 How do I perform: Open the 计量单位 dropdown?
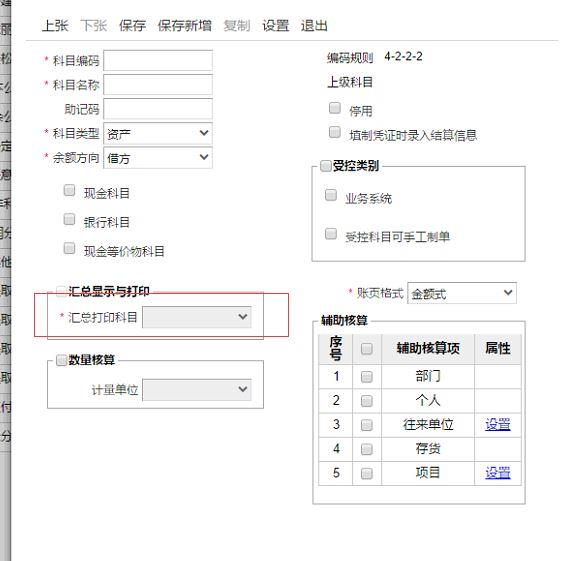[x=197, y=390]
